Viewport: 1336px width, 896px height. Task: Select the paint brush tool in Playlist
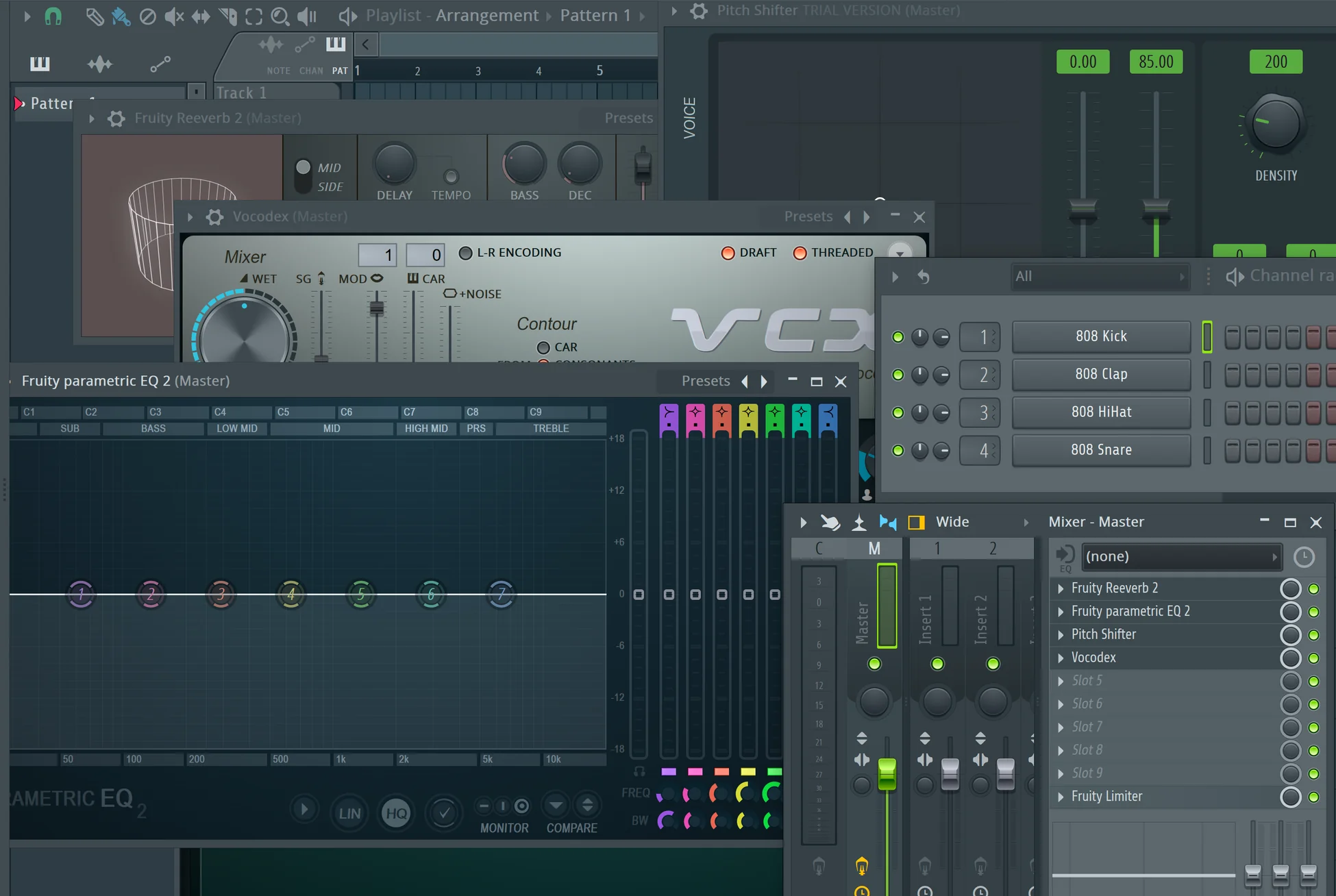[121, 16]
